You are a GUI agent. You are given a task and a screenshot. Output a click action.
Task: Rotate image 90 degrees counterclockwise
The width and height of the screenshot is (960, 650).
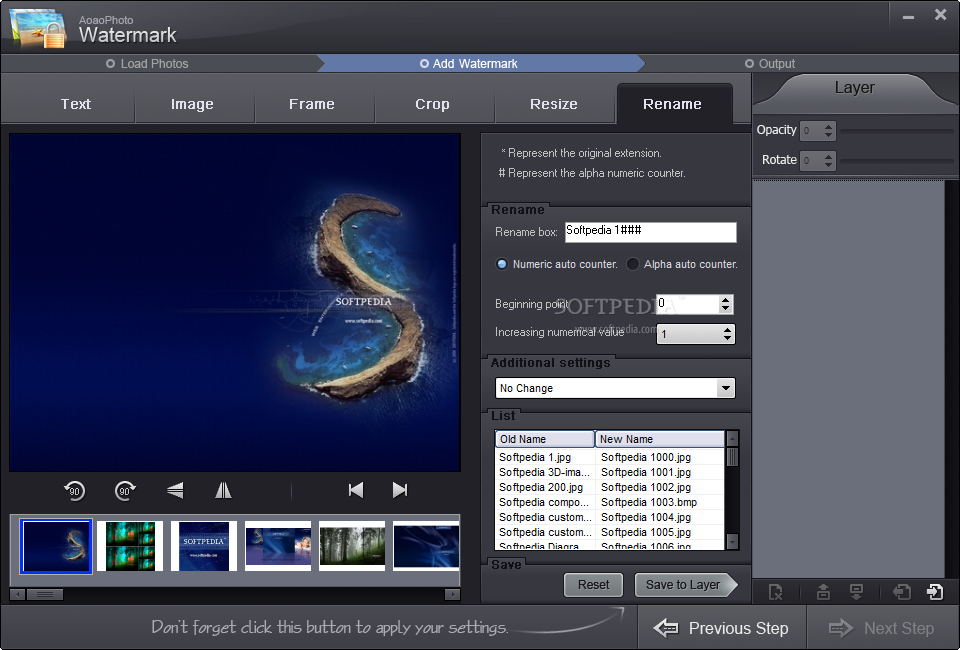pos(75,490)
